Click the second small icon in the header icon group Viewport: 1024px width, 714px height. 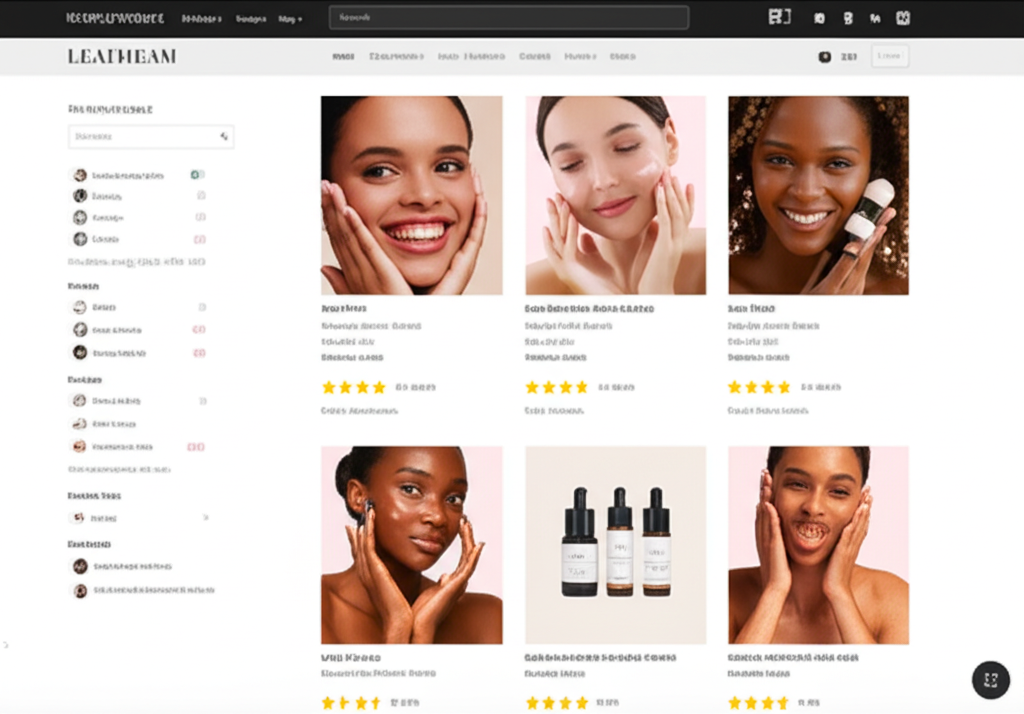[820, 17]
